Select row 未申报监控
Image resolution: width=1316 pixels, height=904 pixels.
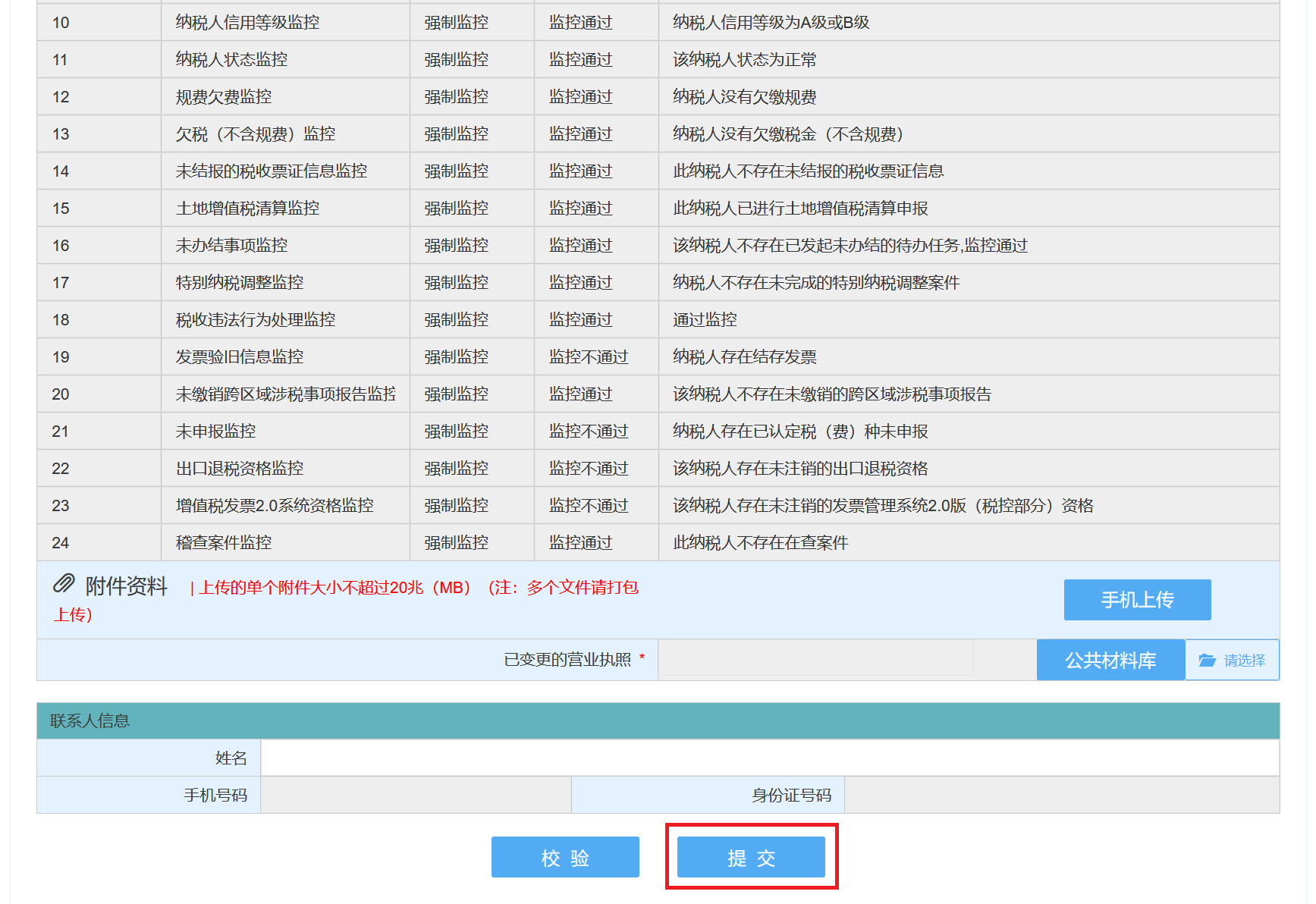coord(658,431)
